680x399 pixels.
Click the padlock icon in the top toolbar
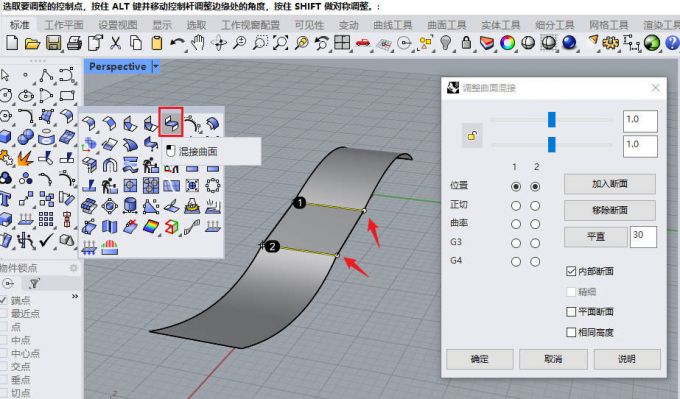[466, 43]
